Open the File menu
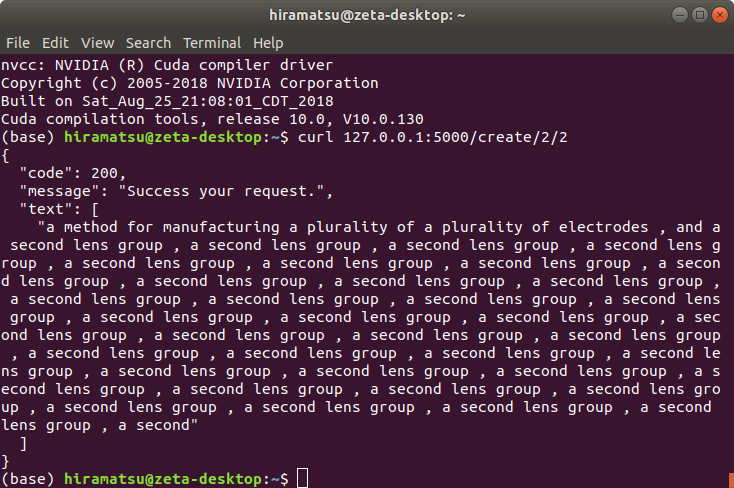Image resolution: width=734 pixels, height=488 pixels. point(18,43)
